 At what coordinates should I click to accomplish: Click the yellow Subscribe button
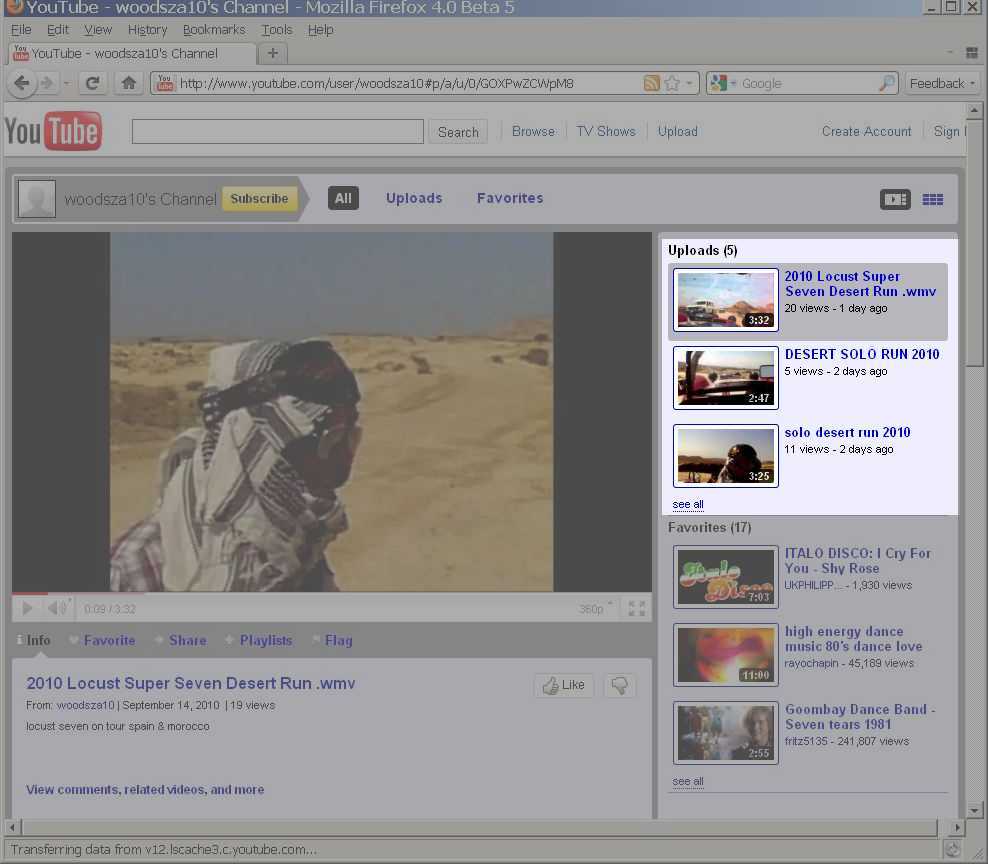(259, 198)
